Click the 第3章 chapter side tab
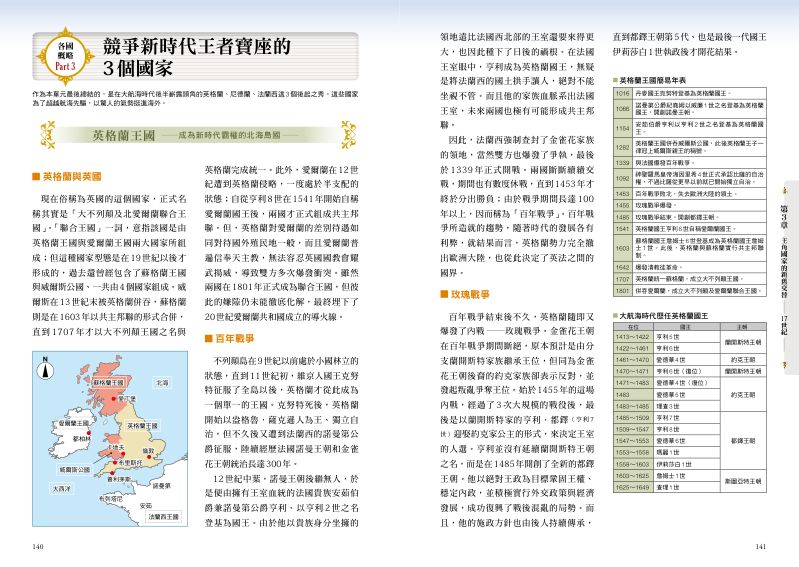The height and width of the screenshot is (567, 799). tap(784, 275)
